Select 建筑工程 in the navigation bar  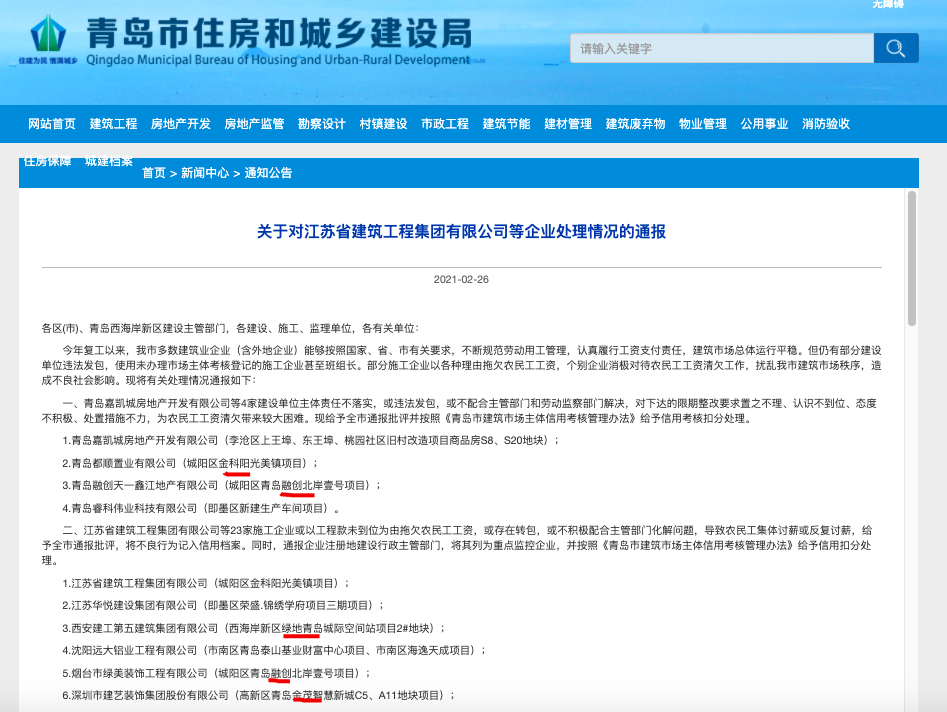pyautogui.click(x=113, y=124)
